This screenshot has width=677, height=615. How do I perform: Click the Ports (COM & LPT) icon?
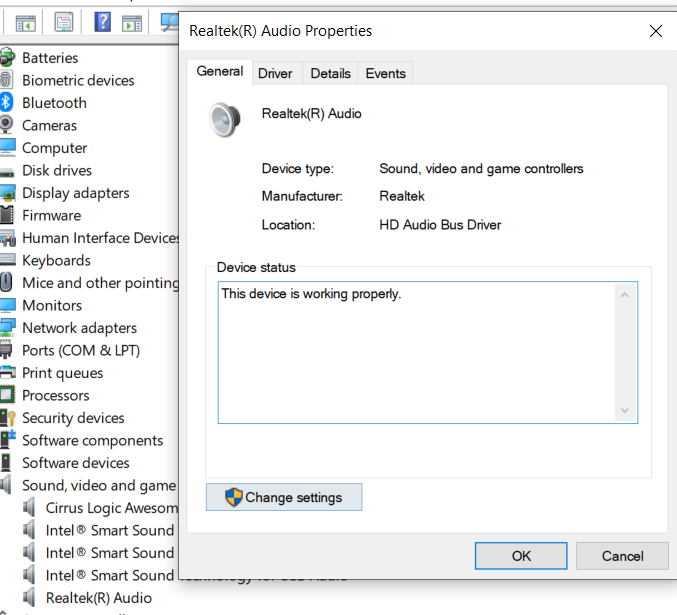(x=6, y=350)
